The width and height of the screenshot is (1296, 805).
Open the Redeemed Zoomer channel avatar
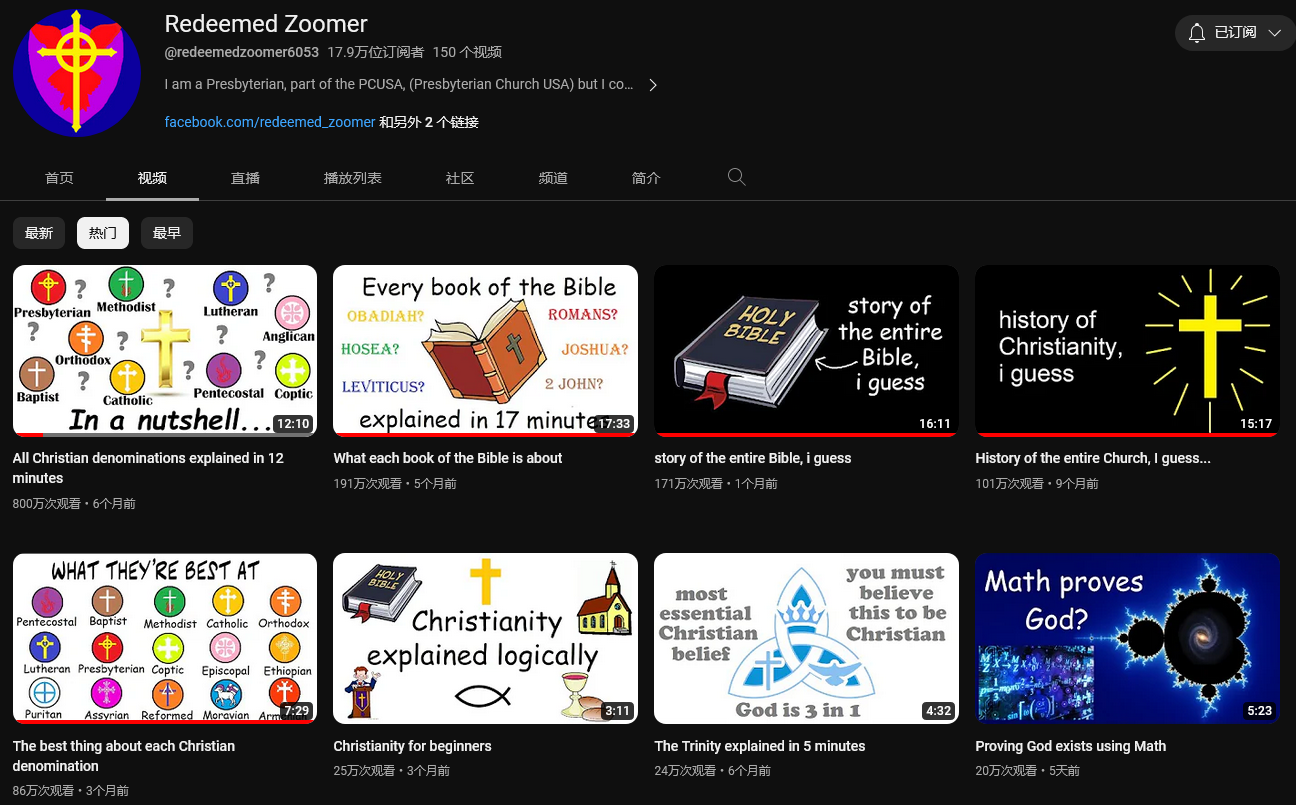point(77,72)
